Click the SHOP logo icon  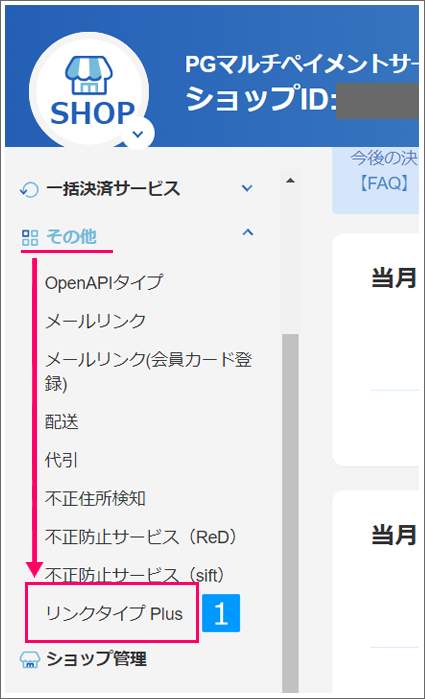point(89,90)
